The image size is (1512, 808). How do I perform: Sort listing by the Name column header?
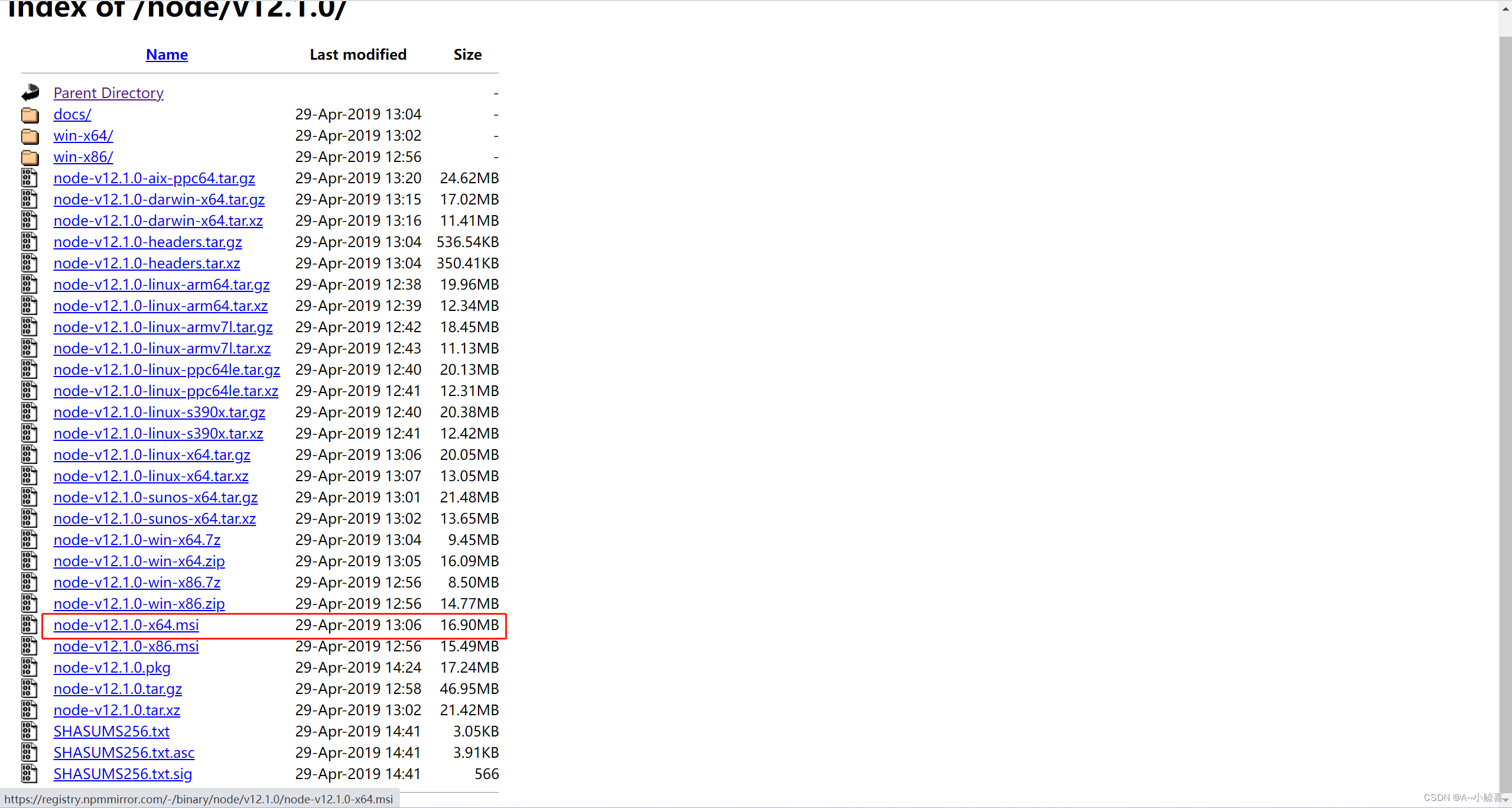tap(167, 54)
